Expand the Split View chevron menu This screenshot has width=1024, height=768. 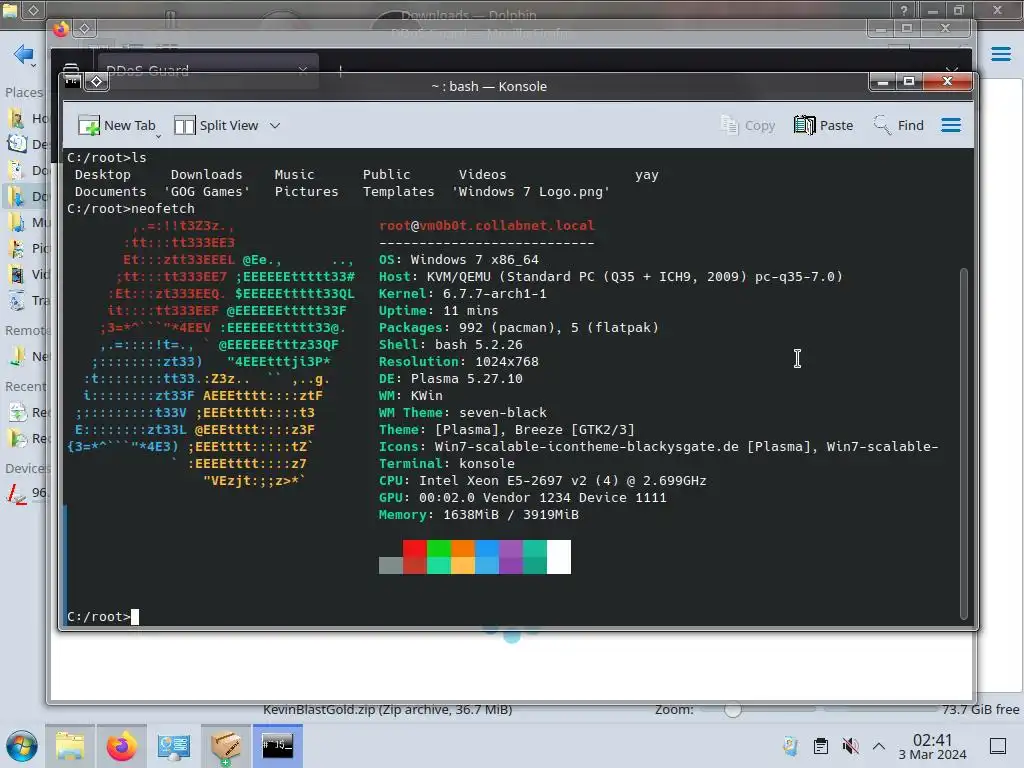point(275,125)
